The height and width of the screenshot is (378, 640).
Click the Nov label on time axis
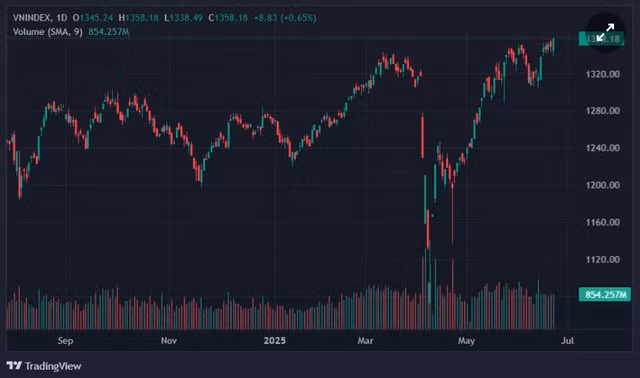tap(169, 340)
